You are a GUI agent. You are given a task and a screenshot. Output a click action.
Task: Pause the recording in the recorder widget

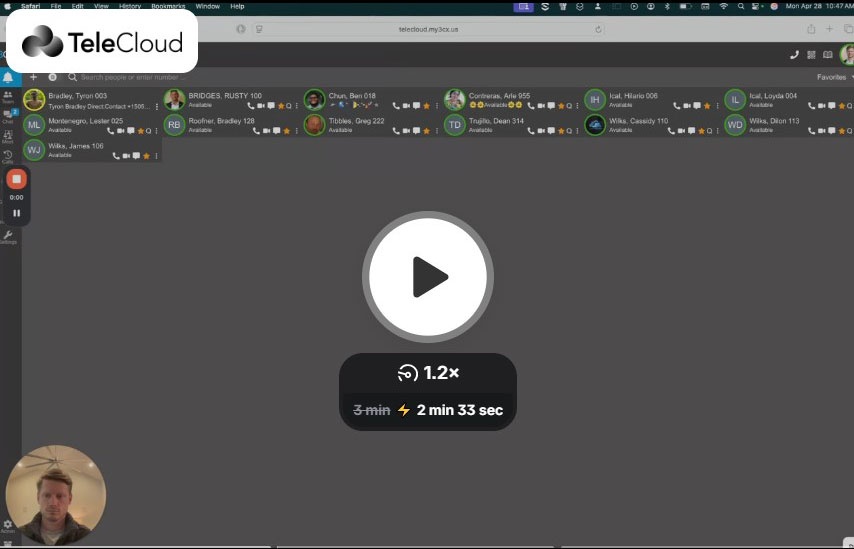pyautogui.click(x=16, y=213)
